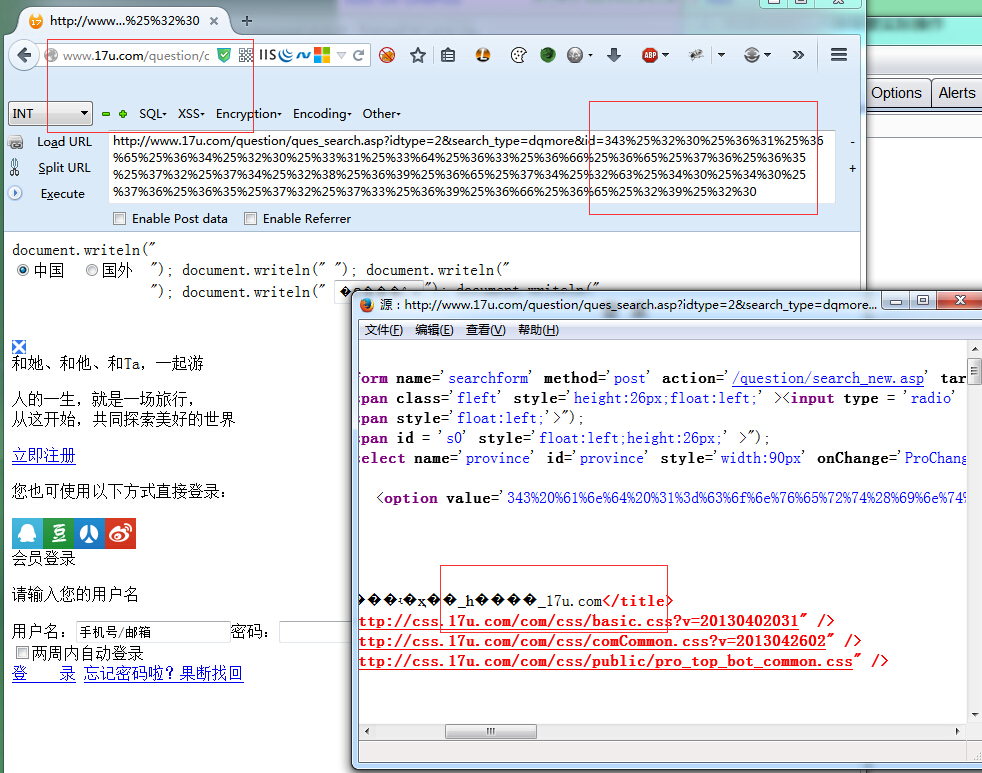Click the Split URL button
This screenshot has width=982, height=773.
tap(64, 168)
